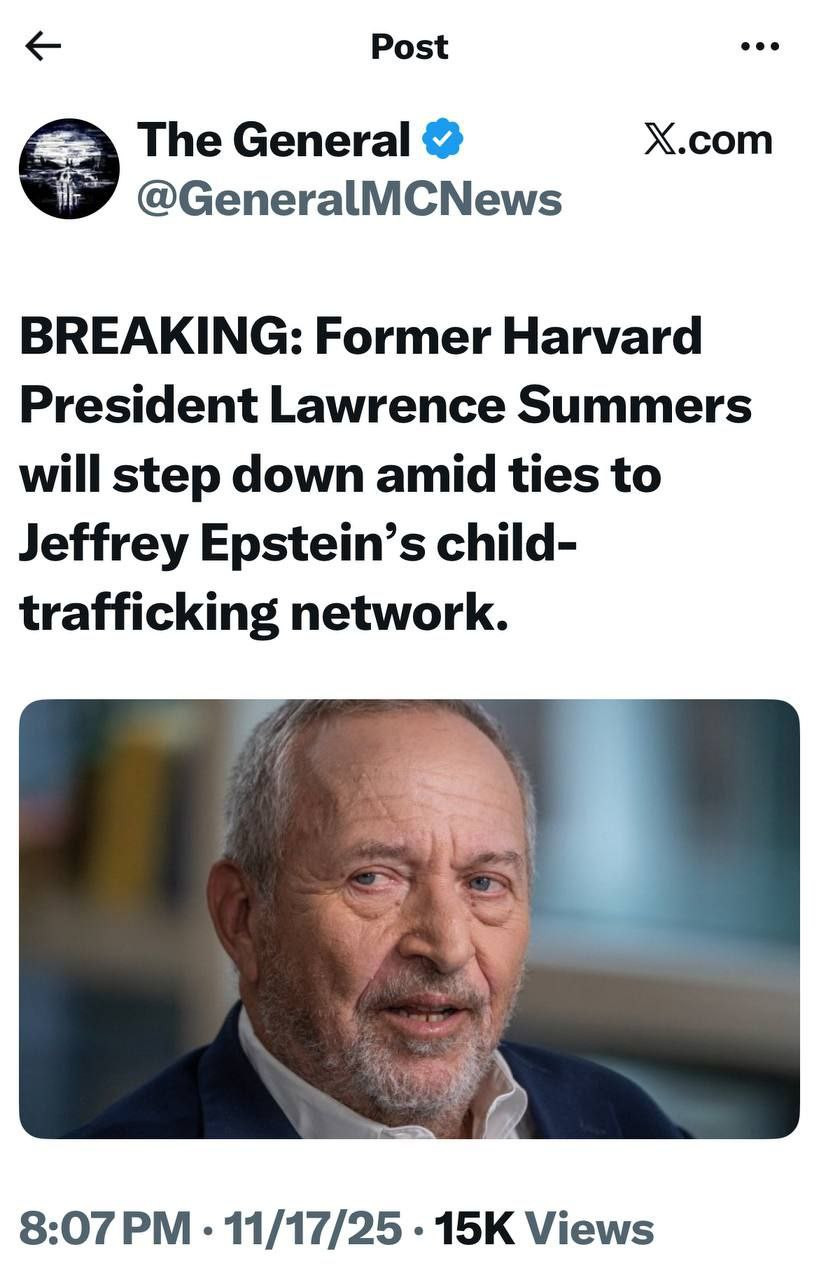Viewport: 819px width, 1280px height.
Task: Click the 11/17/25 post date
Action: click(x=313, y=1228)
